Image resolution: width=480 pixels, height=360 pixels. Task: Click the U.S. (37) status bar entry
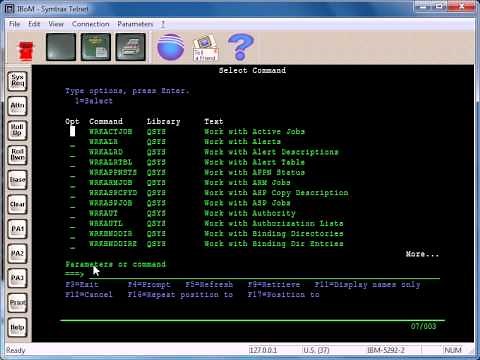316,350
